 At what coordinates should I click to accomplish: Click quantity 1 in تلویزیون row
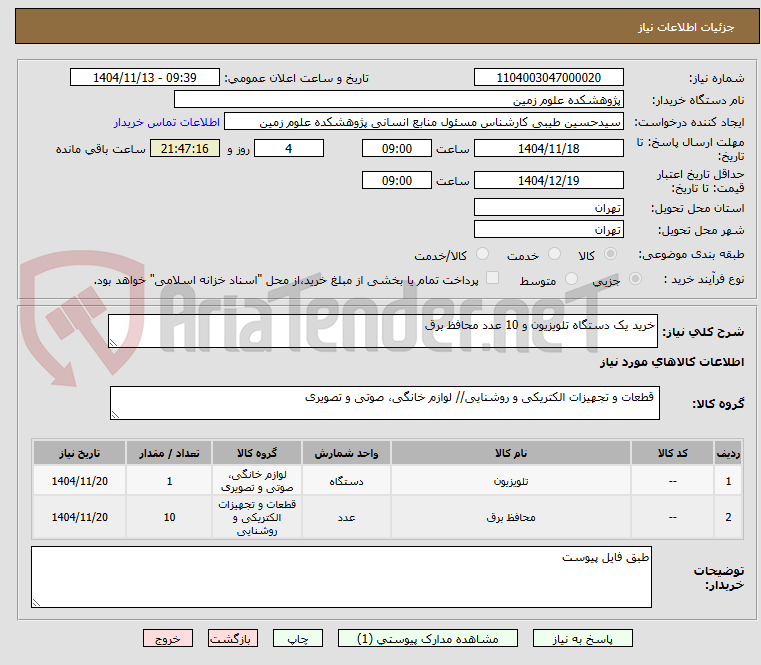(x=169, y=481)
